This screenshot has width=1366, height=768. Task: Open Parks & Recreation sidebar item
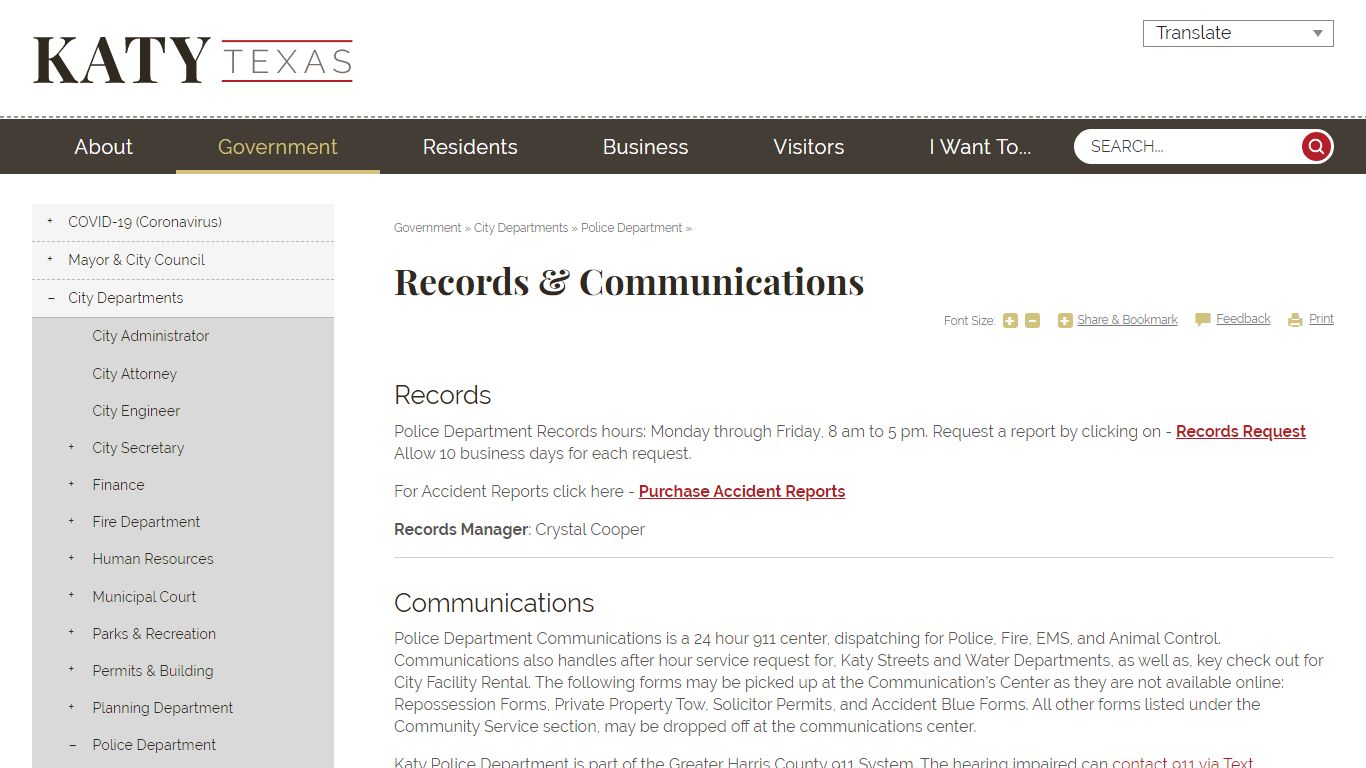click(154, 634)
